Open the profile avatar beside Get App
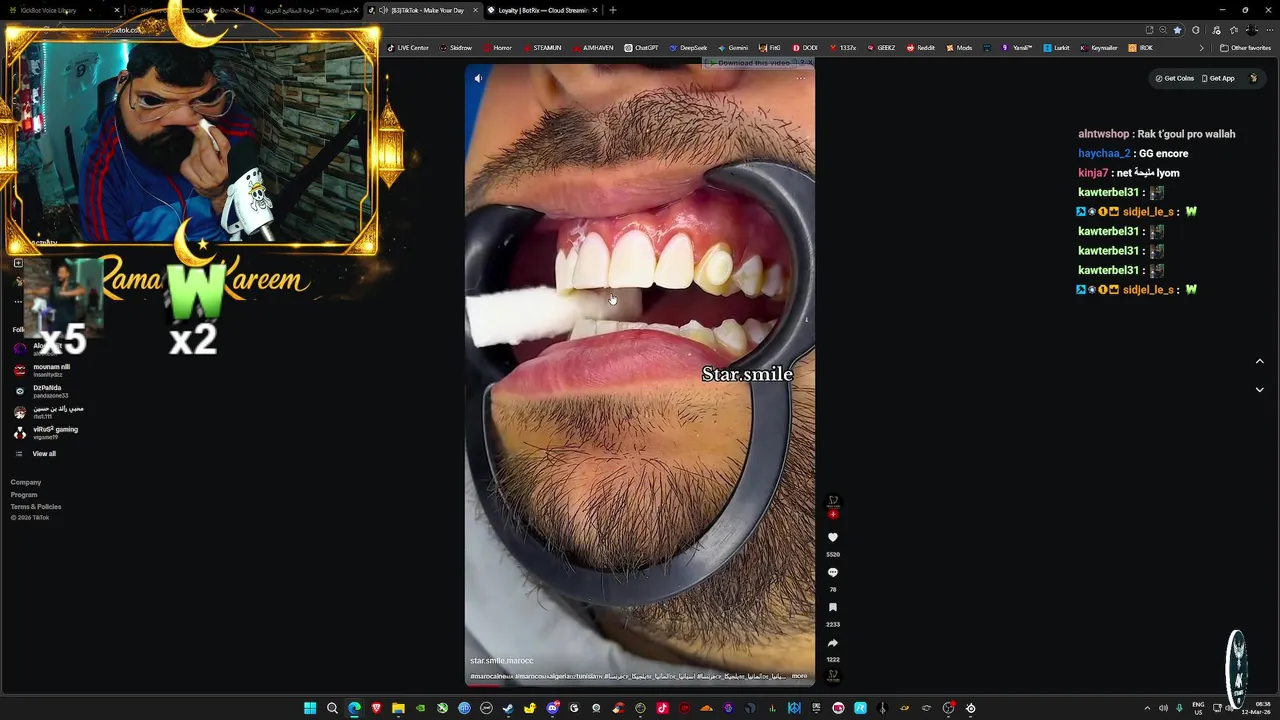The height and width of the screenshot is (720, 1280). click(1253, 78)
